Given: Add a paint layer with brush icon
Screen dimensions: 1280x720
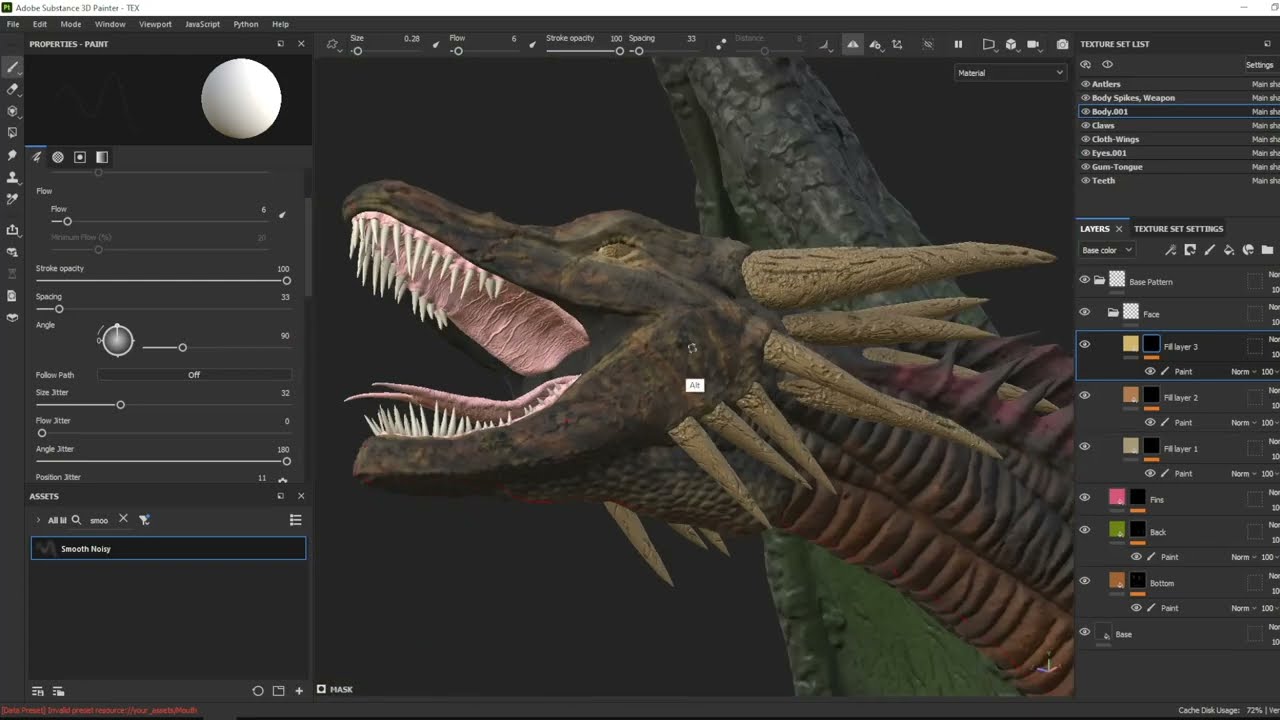Looking at the screenshot, I should tap(1209, 250).
